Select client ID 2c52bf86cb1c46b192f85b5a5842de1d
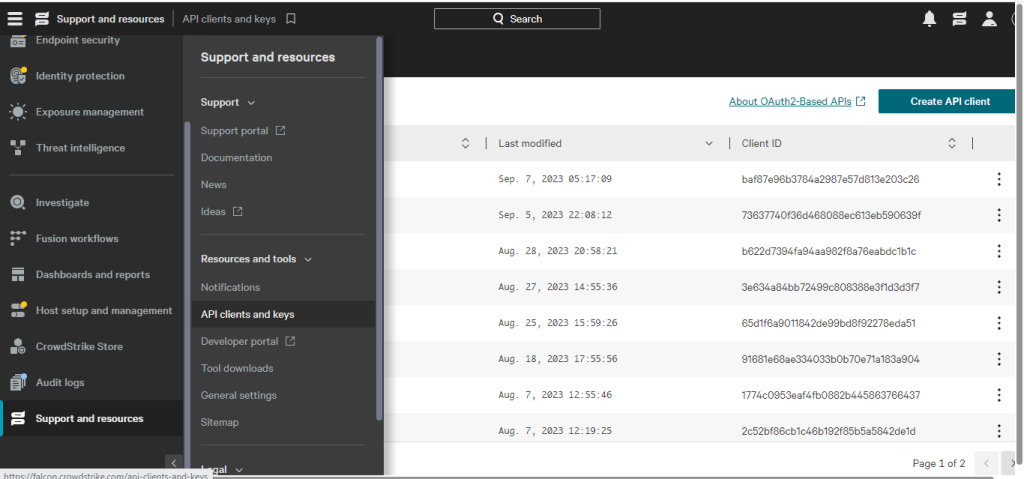 click(x=828, y=431)
